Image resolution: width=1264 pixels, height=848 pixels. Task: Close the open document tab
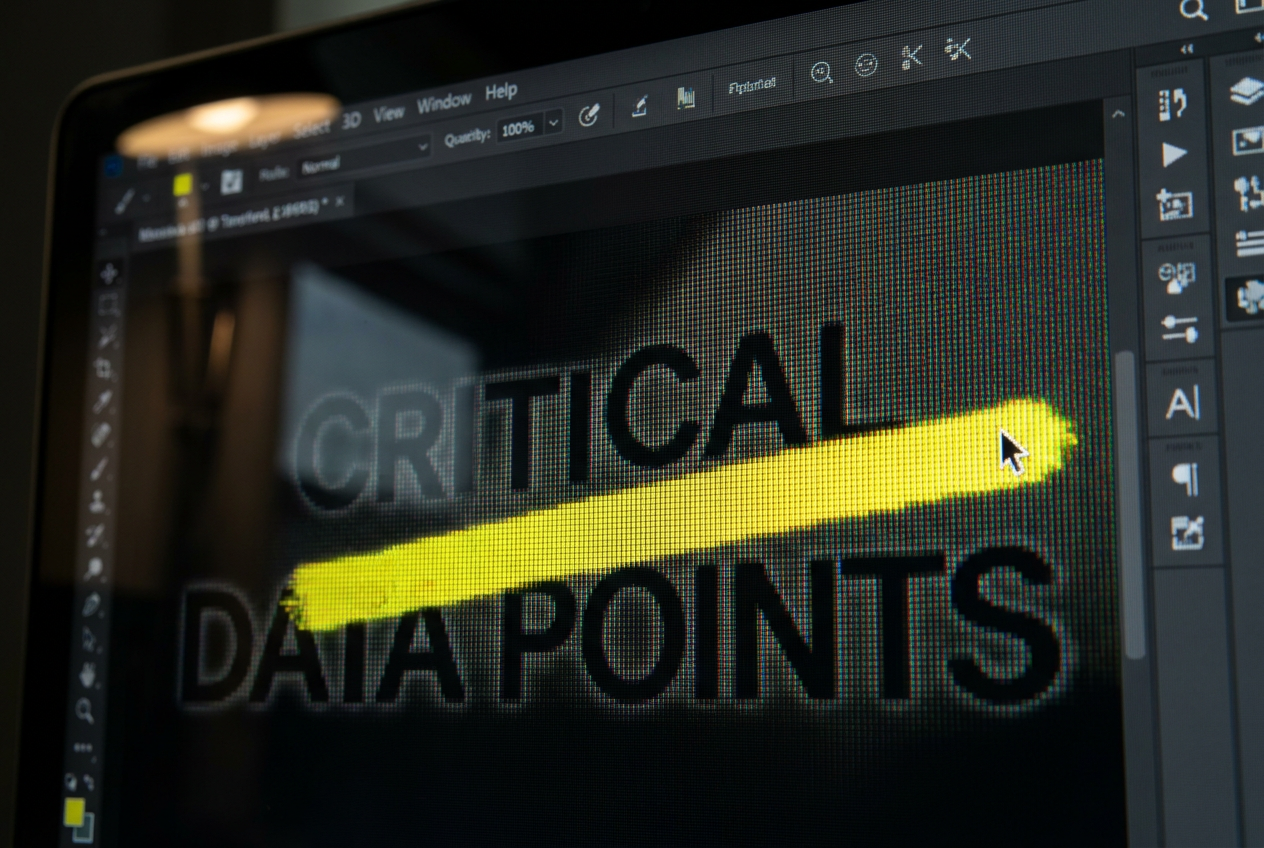point(339,201)
